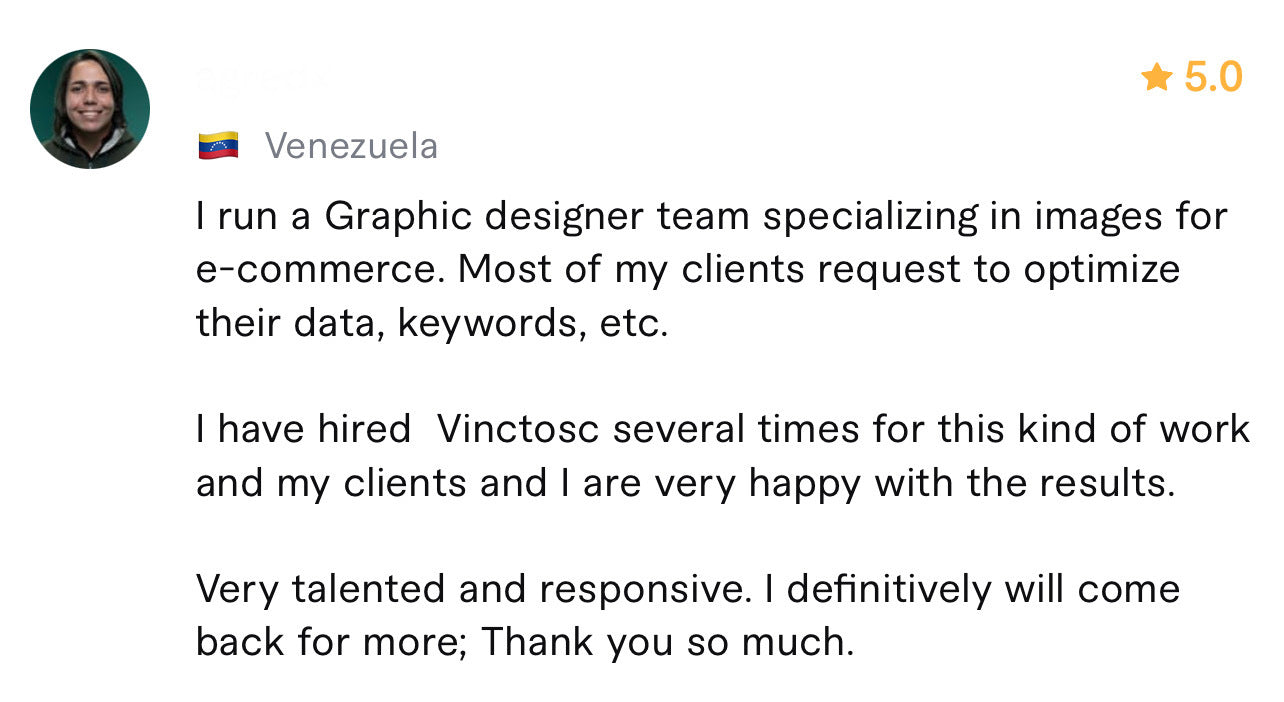The height and width of the screenshot is (702, 1284).
Task: Click the 'their data, keywords, etc.' line
Action: (x=432, y=324)
